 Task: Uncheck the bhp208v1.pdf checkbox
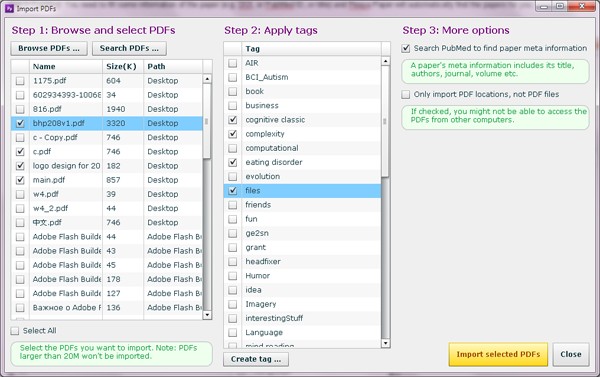coord(20,123)
